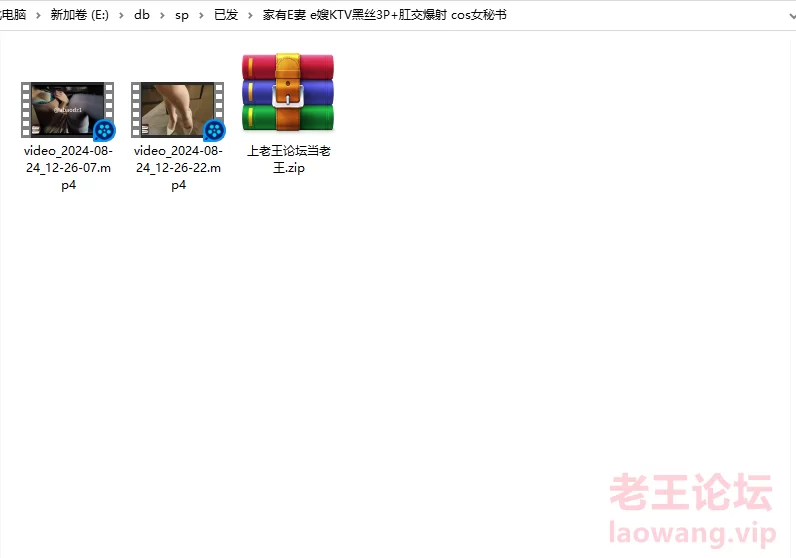This screenshot has width=796, height=558.
Task: Select the video_2024-08-24_12-26-07.mp4 thumbnail
Action: coord(68,110)
